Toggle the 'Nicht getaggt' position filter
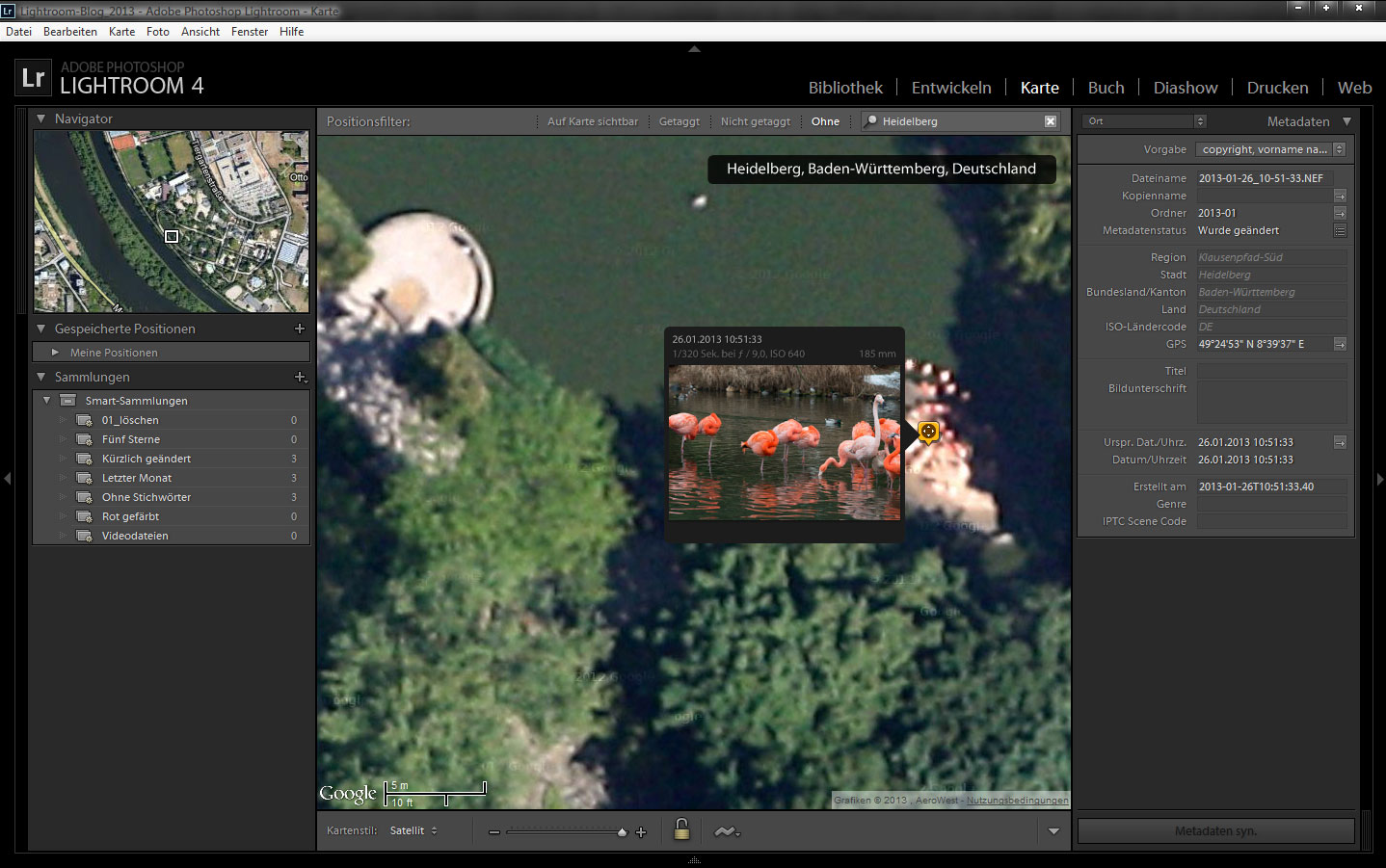1386x868 pixels. (755, 121)
